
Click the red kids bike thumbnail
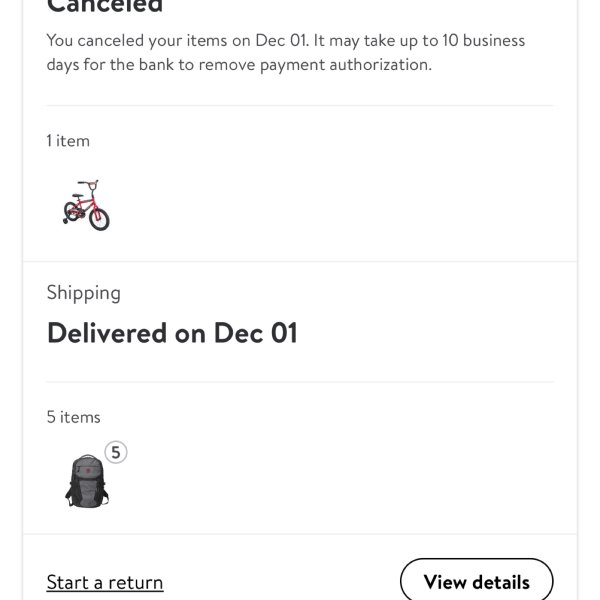click(85, 205)
